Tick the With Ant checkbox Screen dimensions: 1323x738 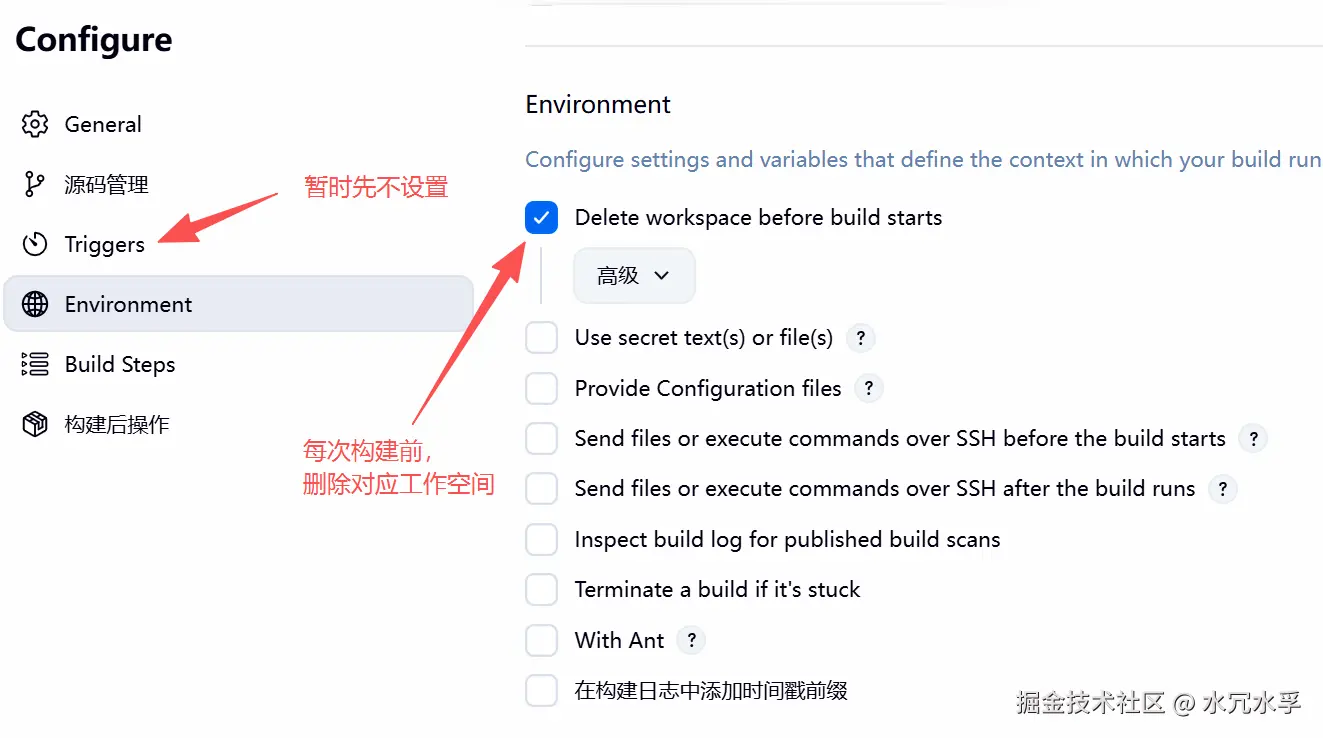click(542, 641)
